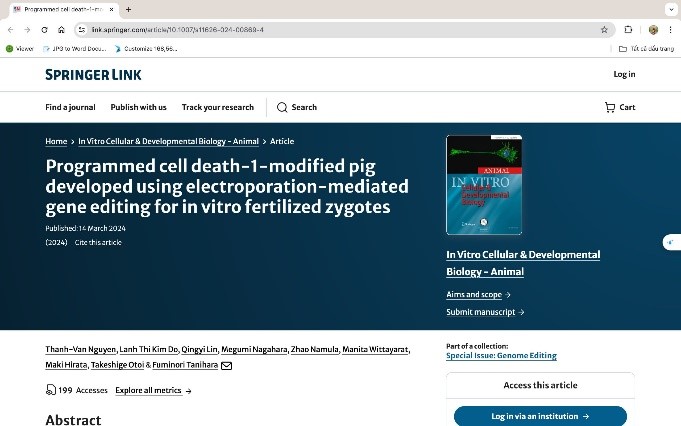The height and width of the screenshot is (426, 681).
Task: Go to the browser home button
Action: (61, 30)
